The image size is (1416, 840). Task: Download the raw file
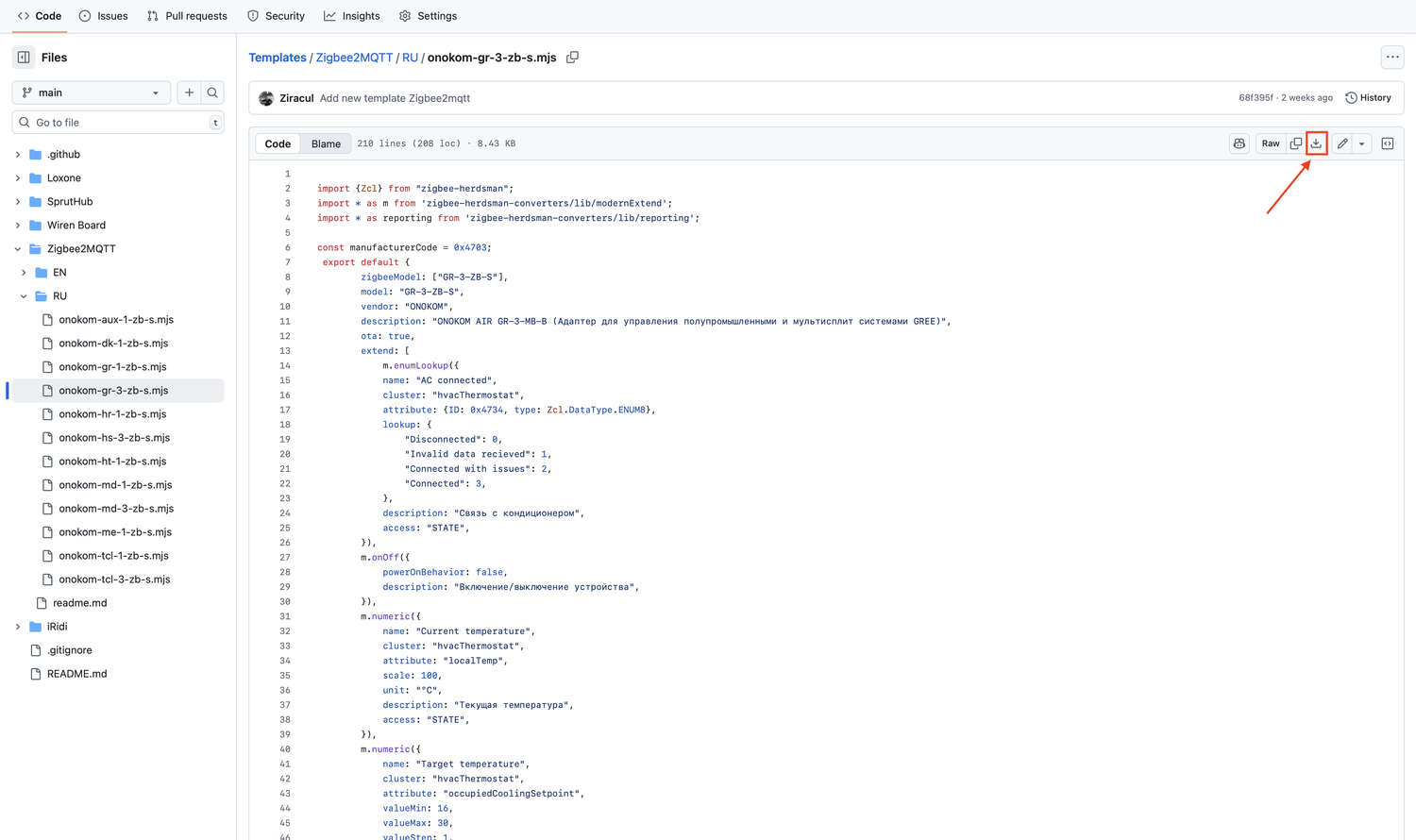point(1316,143)
